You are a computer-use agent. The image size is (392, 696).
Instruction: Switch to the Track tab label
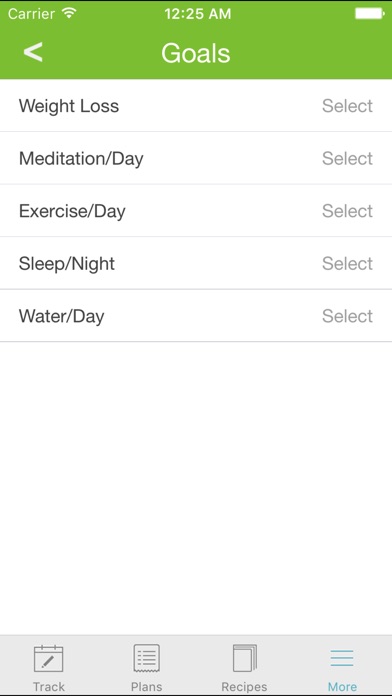(x=48, y=687)
